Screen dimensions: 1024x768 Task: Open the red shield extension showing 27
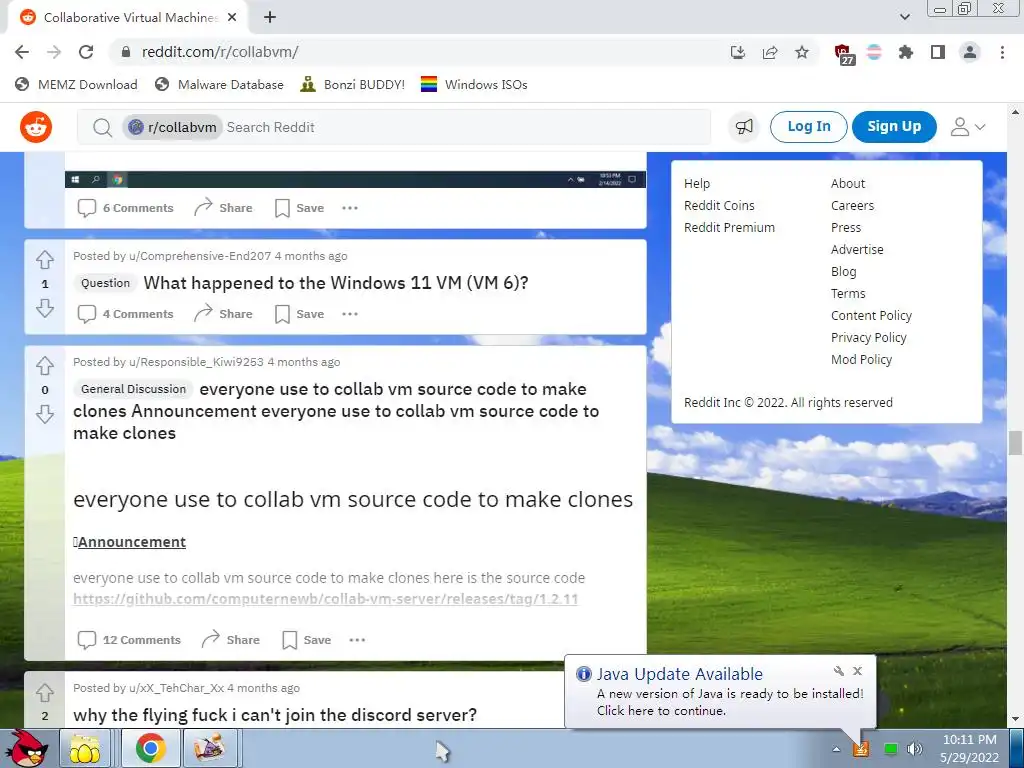(x=844, y=54)
